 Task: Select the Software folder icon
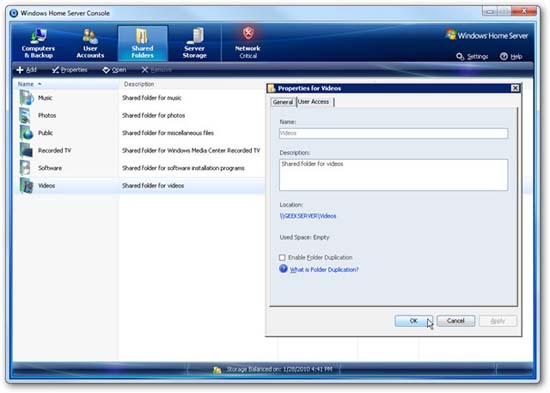click(25, 168)
